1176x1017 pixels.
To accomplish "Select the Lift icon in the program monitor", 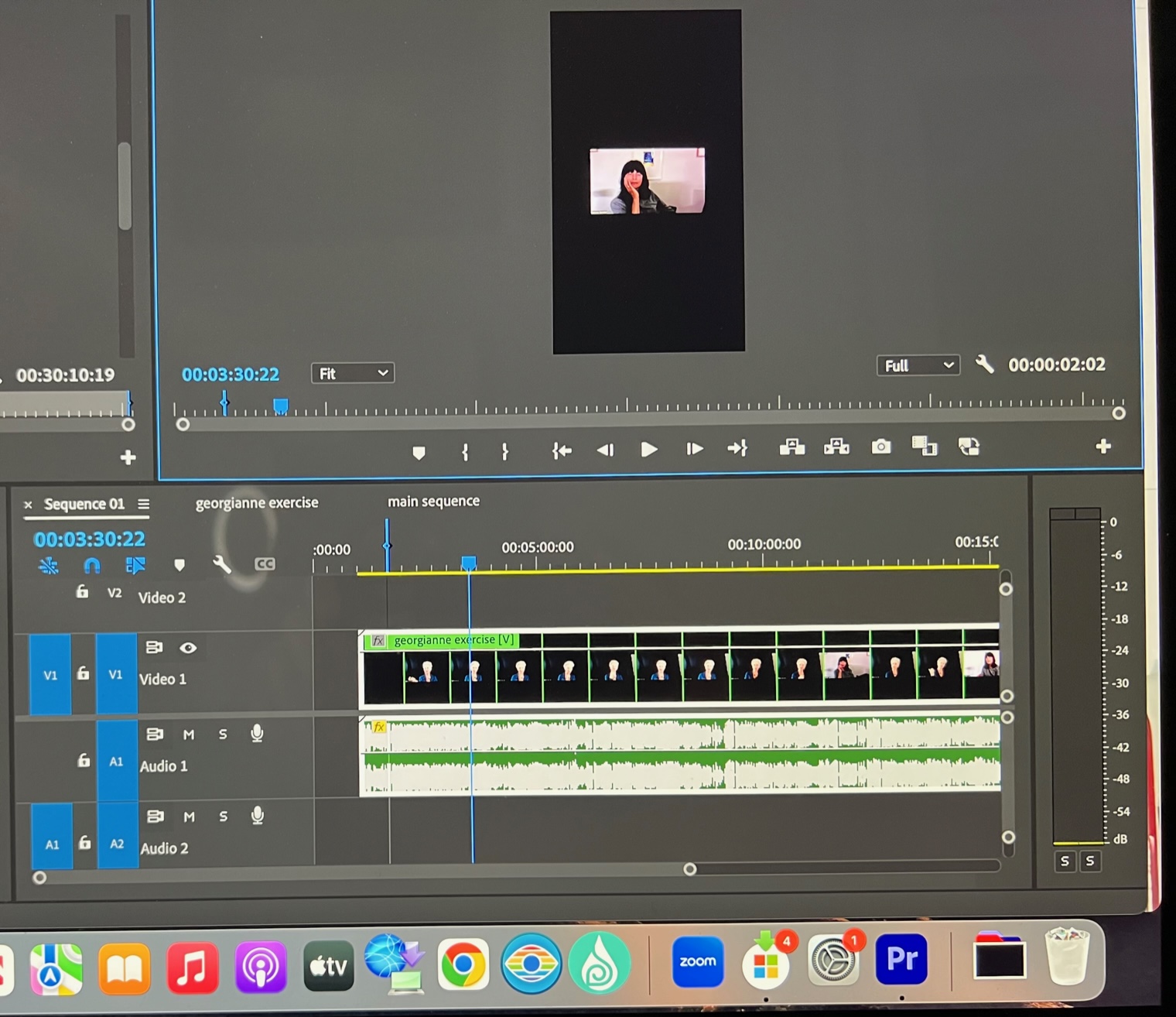I will [791, 447].
